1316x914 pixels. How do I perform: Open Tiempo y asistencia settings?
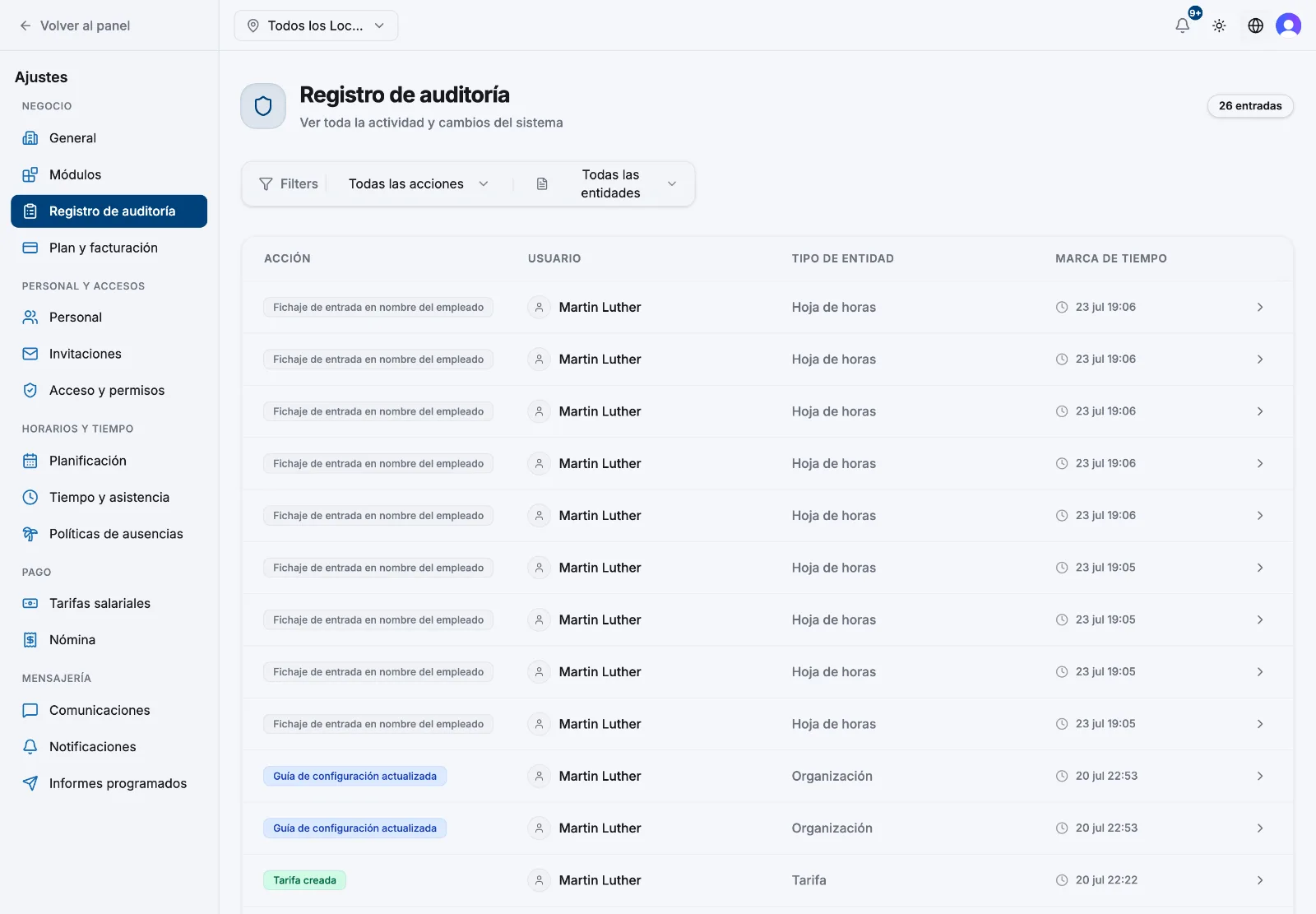[109, 497]
